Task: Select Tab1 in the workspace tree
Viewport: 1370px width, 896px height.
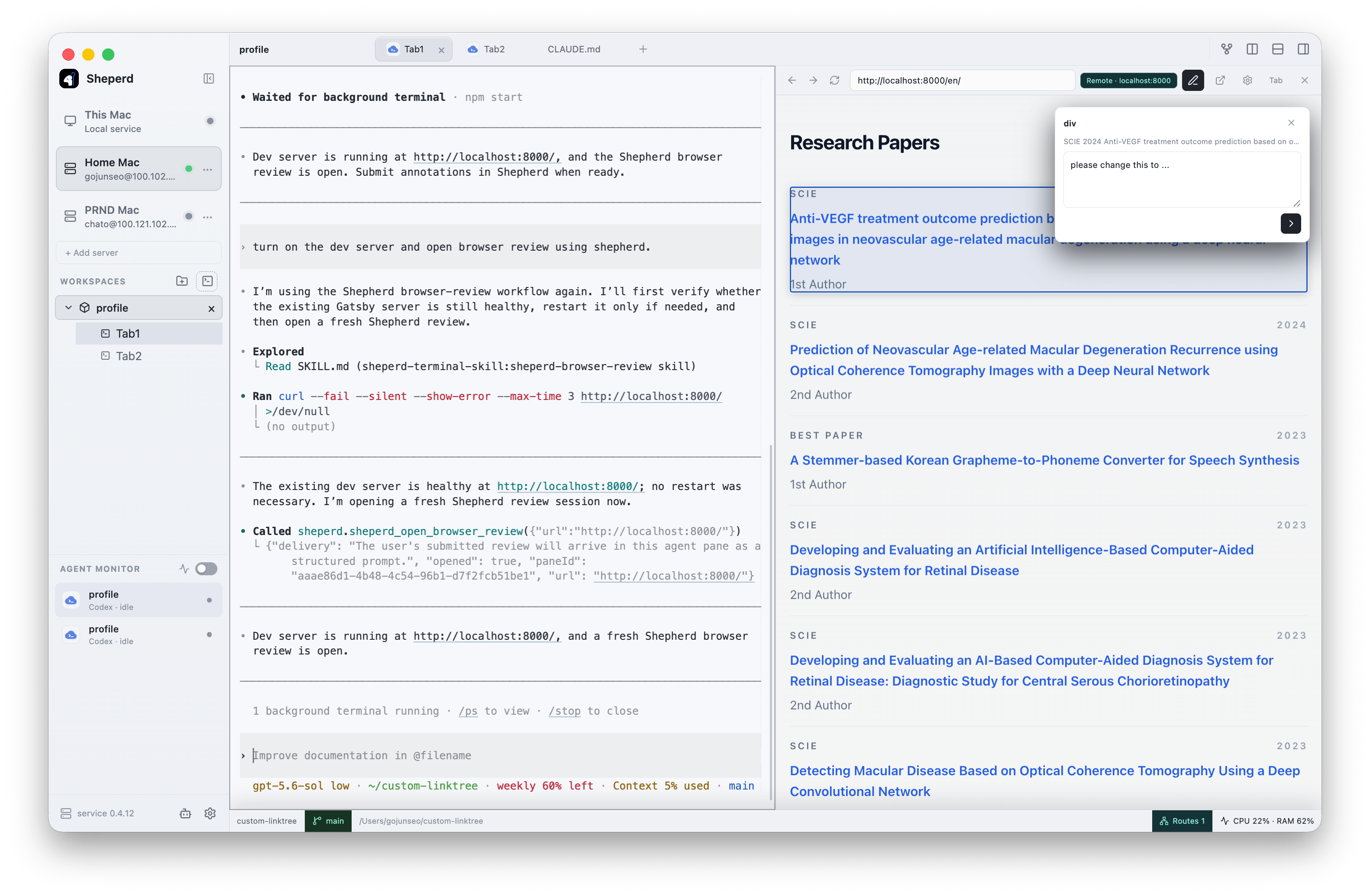Action: tap(149, 334)
